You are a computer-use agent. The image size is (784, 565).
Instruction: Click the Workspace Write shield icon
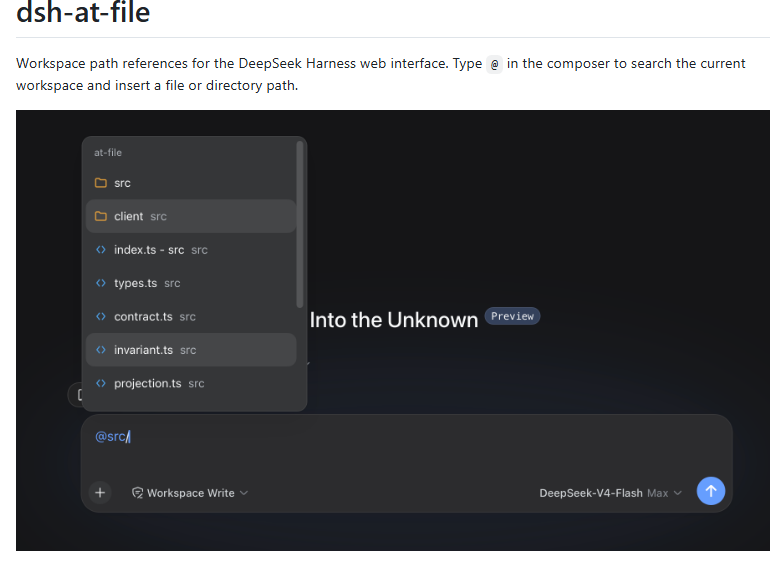pyautogui.click(x=138, y=493)
